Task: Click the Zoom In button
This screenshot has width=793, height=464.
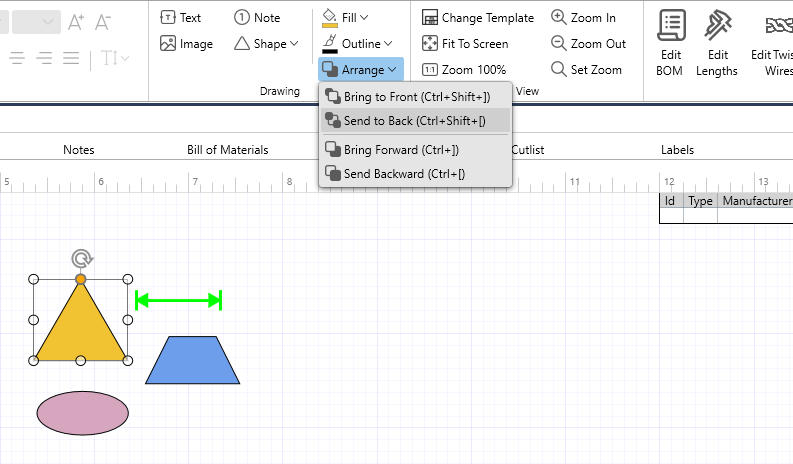Action: 583,18
